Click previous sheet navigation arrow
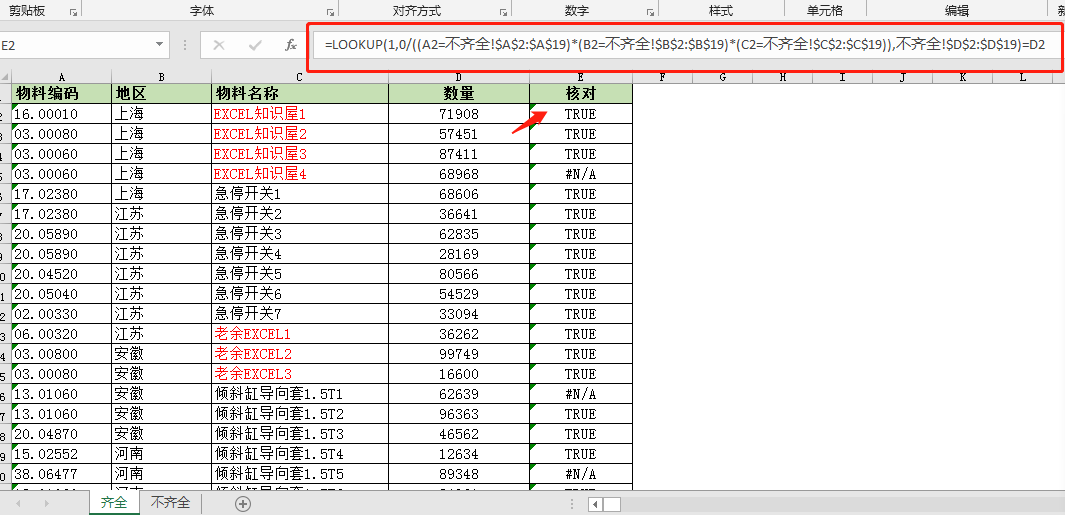 click(18, 504)
